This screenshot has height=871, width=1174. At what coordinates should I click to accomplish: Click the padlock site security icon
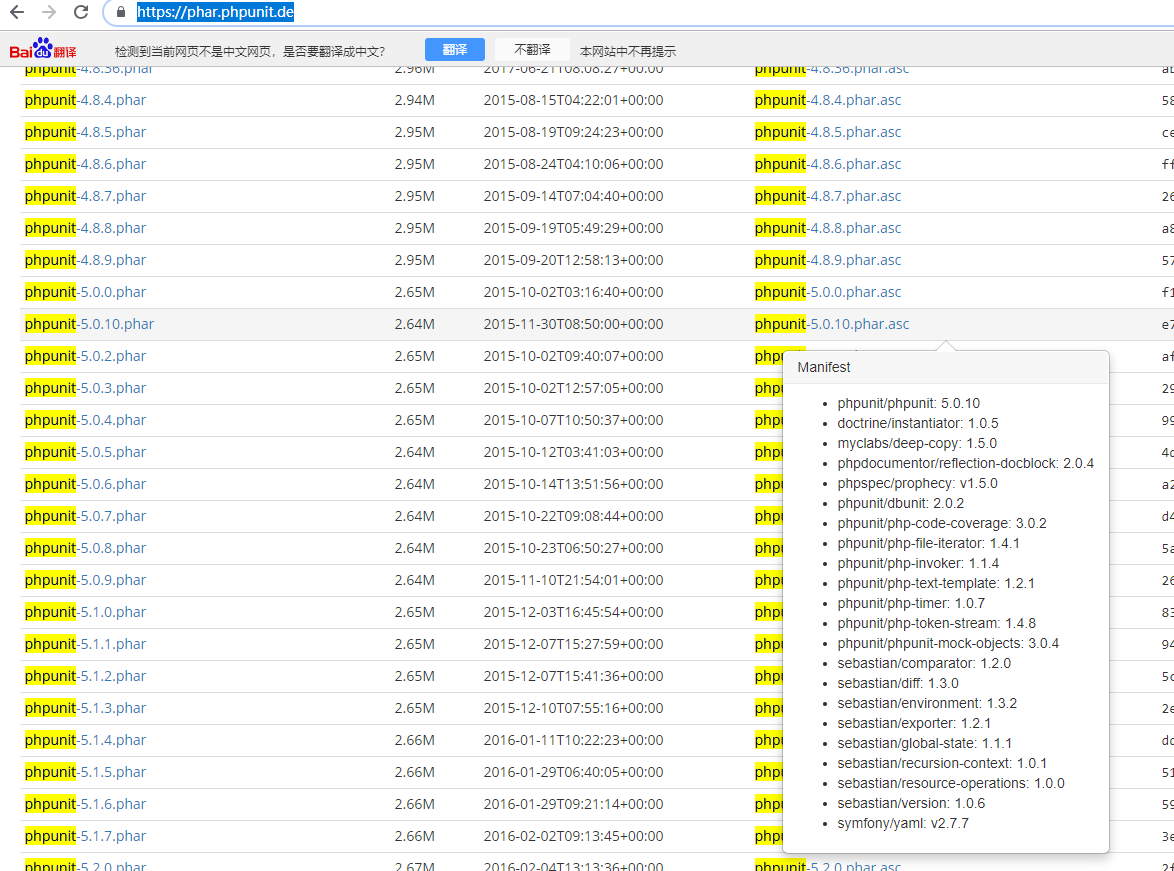[121, 13]
